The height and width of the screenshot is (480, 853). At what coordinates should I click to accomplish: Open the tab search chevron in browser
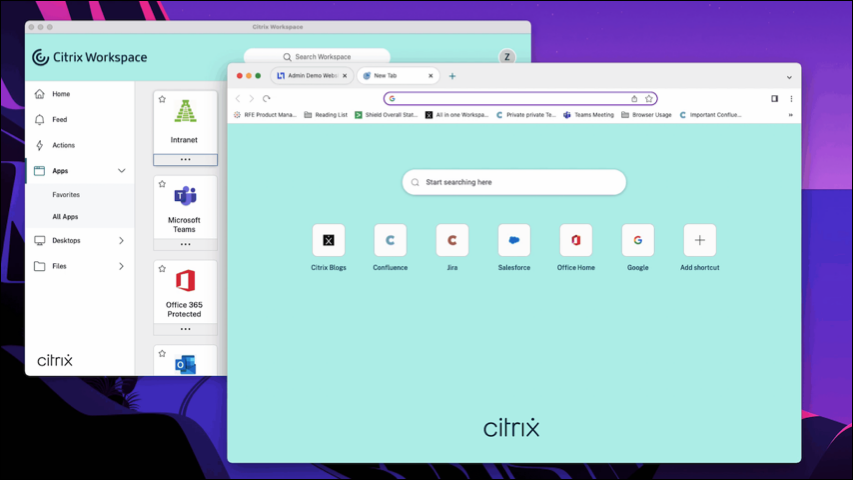[x=789, y=77]
